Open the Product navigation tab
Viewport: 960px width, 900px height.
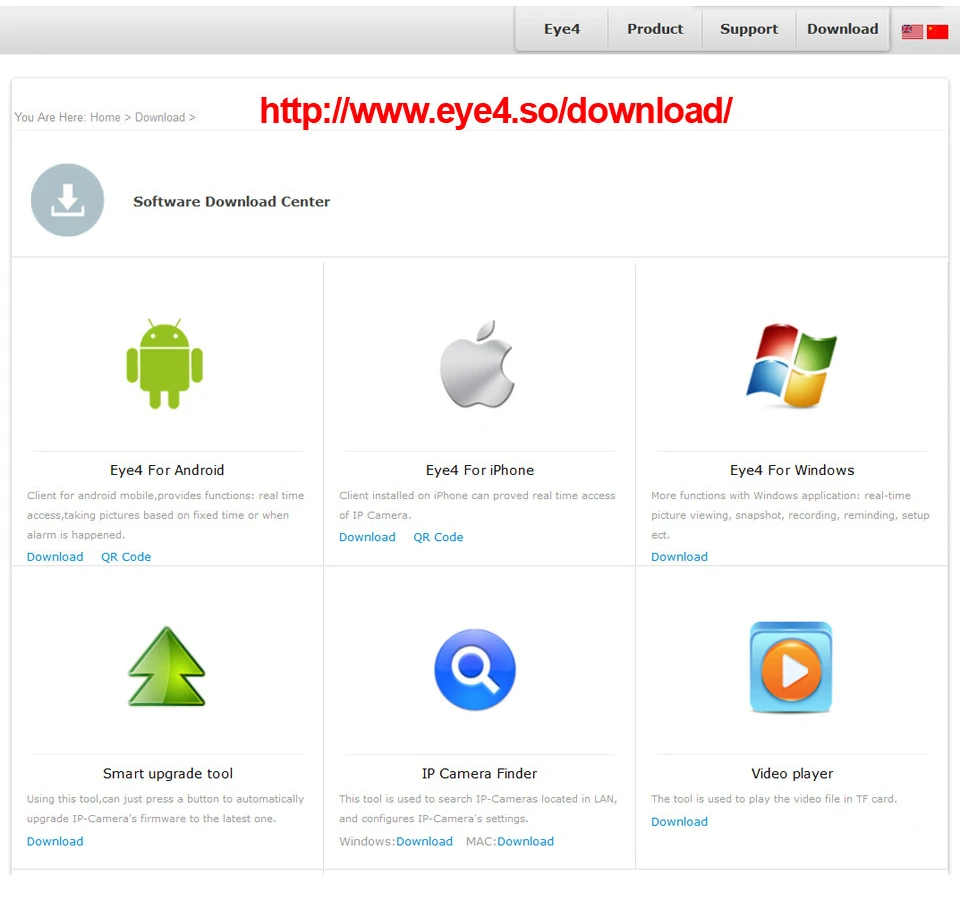click(655, 29)
